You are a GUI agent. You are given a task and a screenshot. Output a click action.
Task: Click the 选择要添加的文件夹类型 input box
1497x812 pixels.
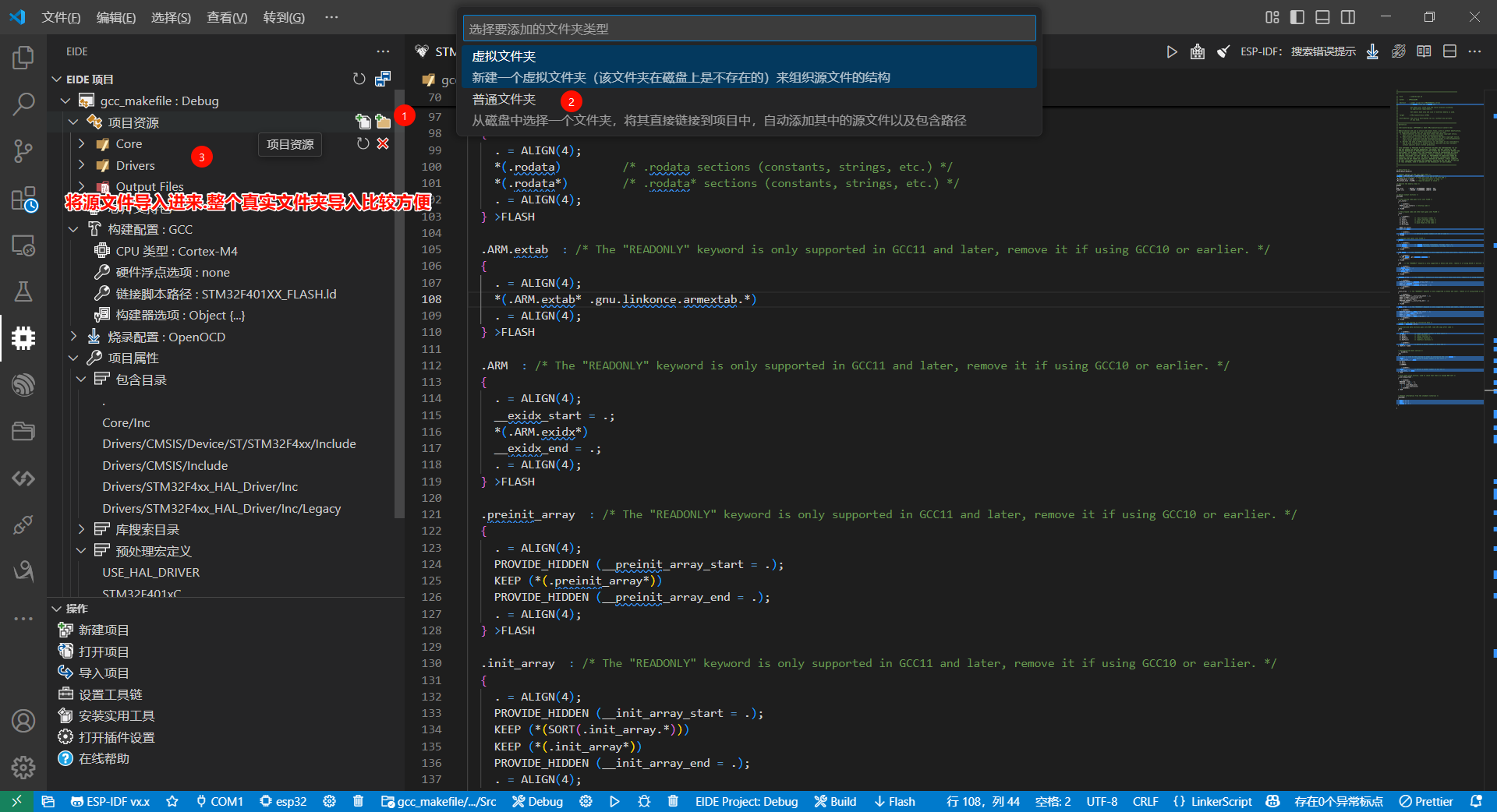pos(748,29)
